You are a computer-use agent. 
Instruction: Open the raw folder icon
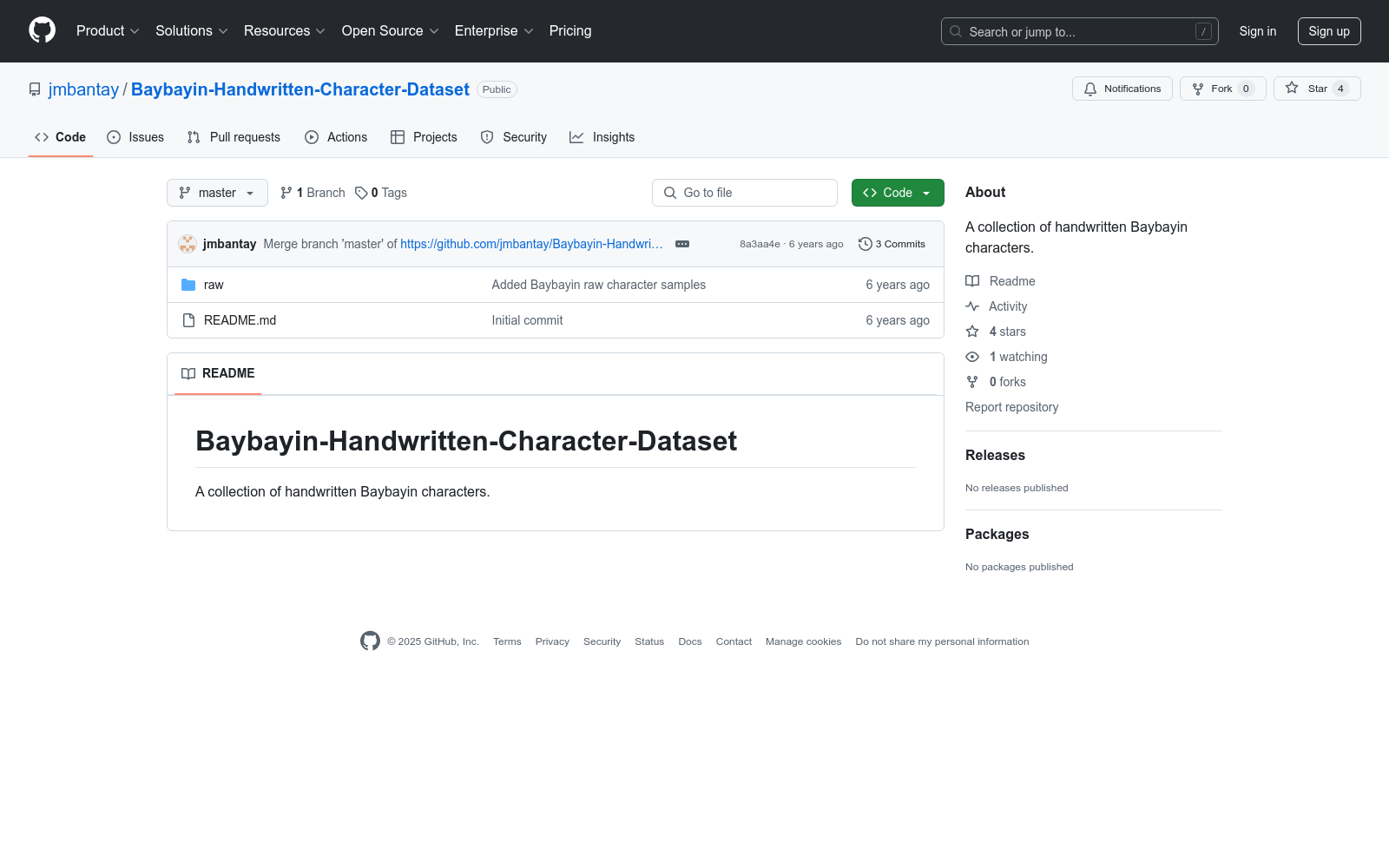tap(188, 285)
